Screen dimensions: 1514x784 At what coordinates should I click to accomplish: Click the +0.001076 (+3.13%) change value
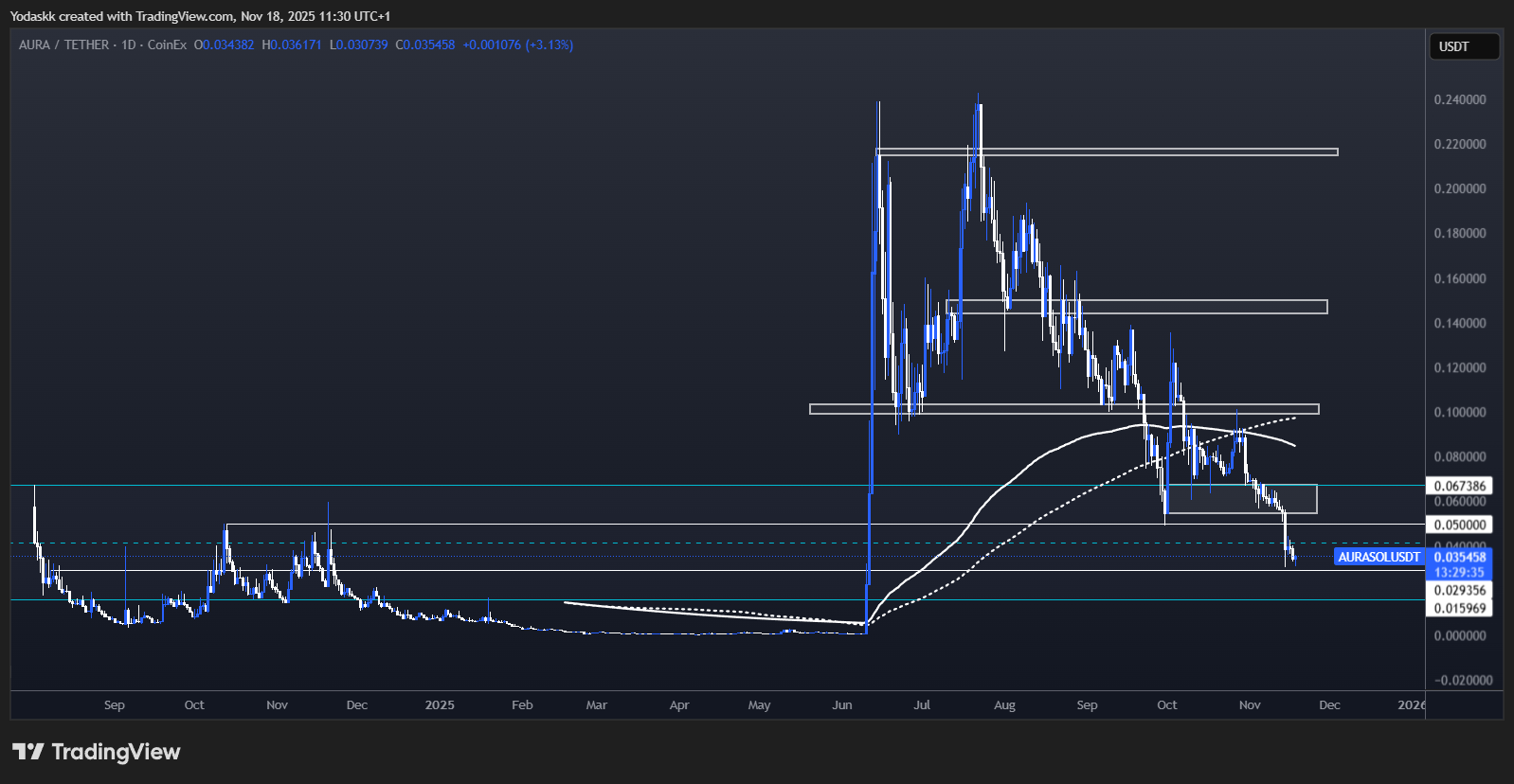pos(517,45)
